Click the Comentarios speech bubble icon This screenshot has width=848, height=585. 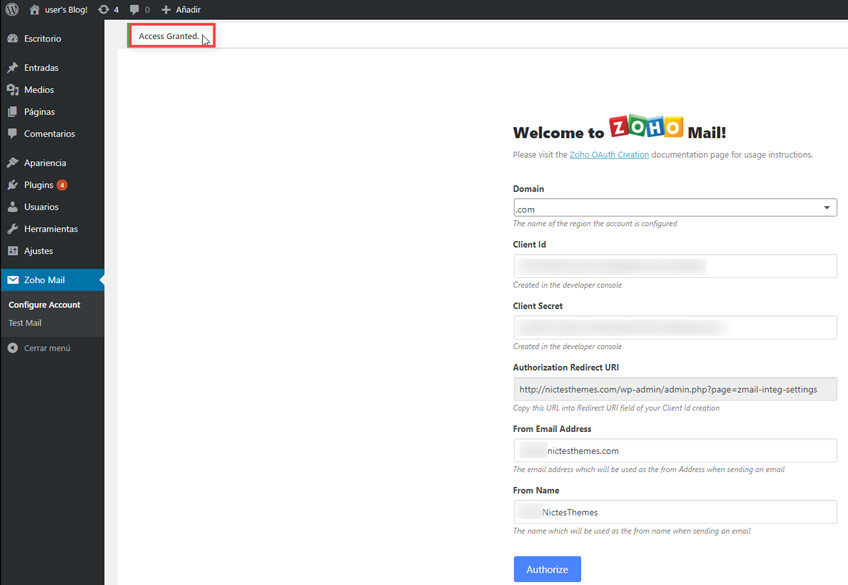click(x=13, y=134)
